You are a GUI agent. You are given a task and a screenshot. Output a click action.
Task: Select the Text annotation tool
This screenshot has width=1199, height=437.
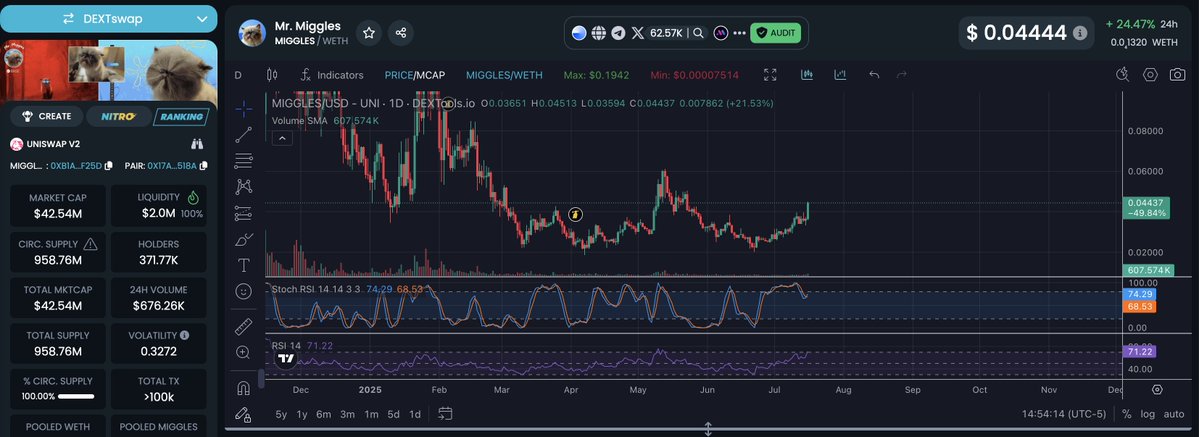(x=244, y=266)
